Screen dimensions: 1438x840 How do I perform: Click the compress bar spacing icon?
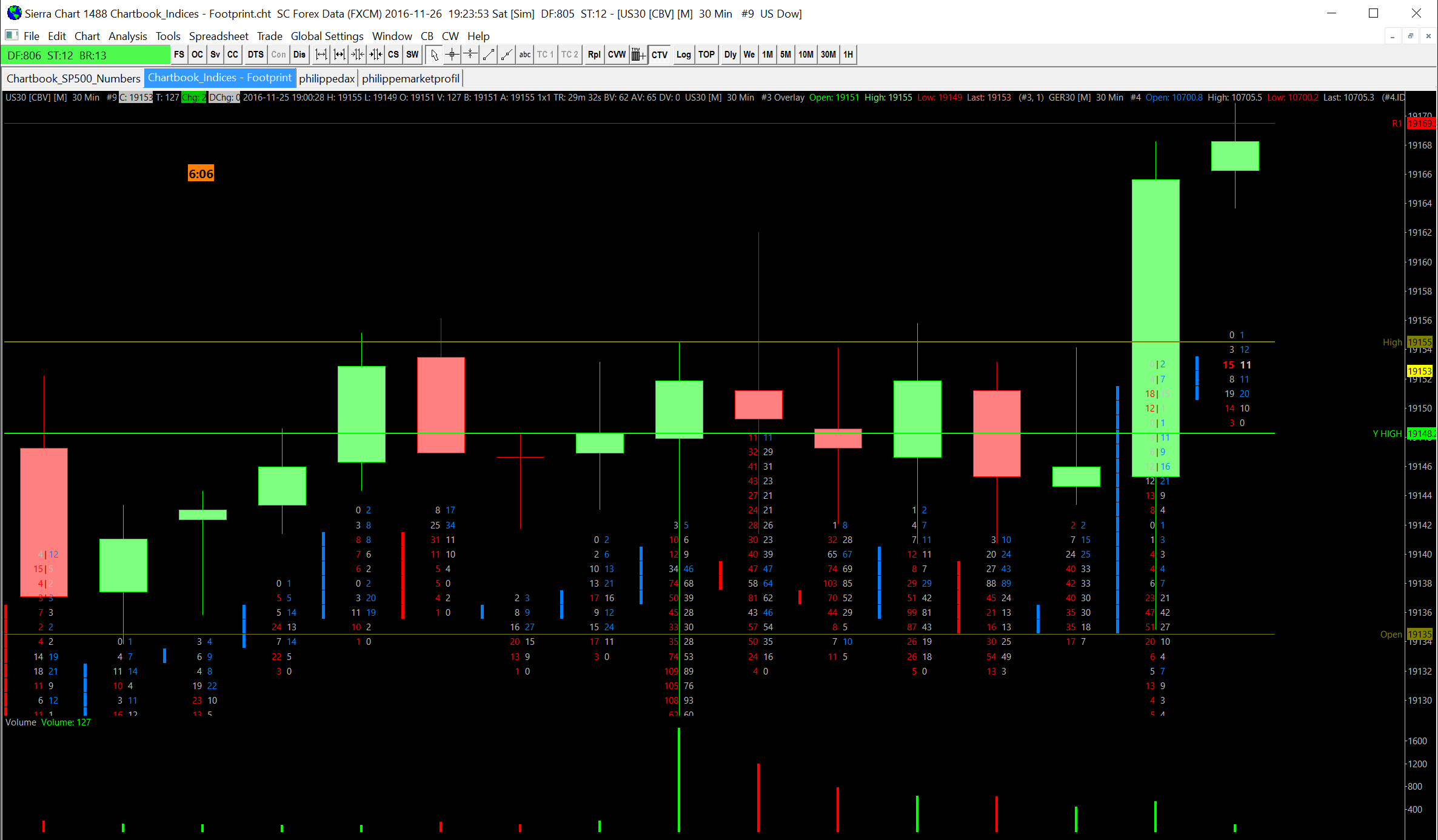click(358, 55)
